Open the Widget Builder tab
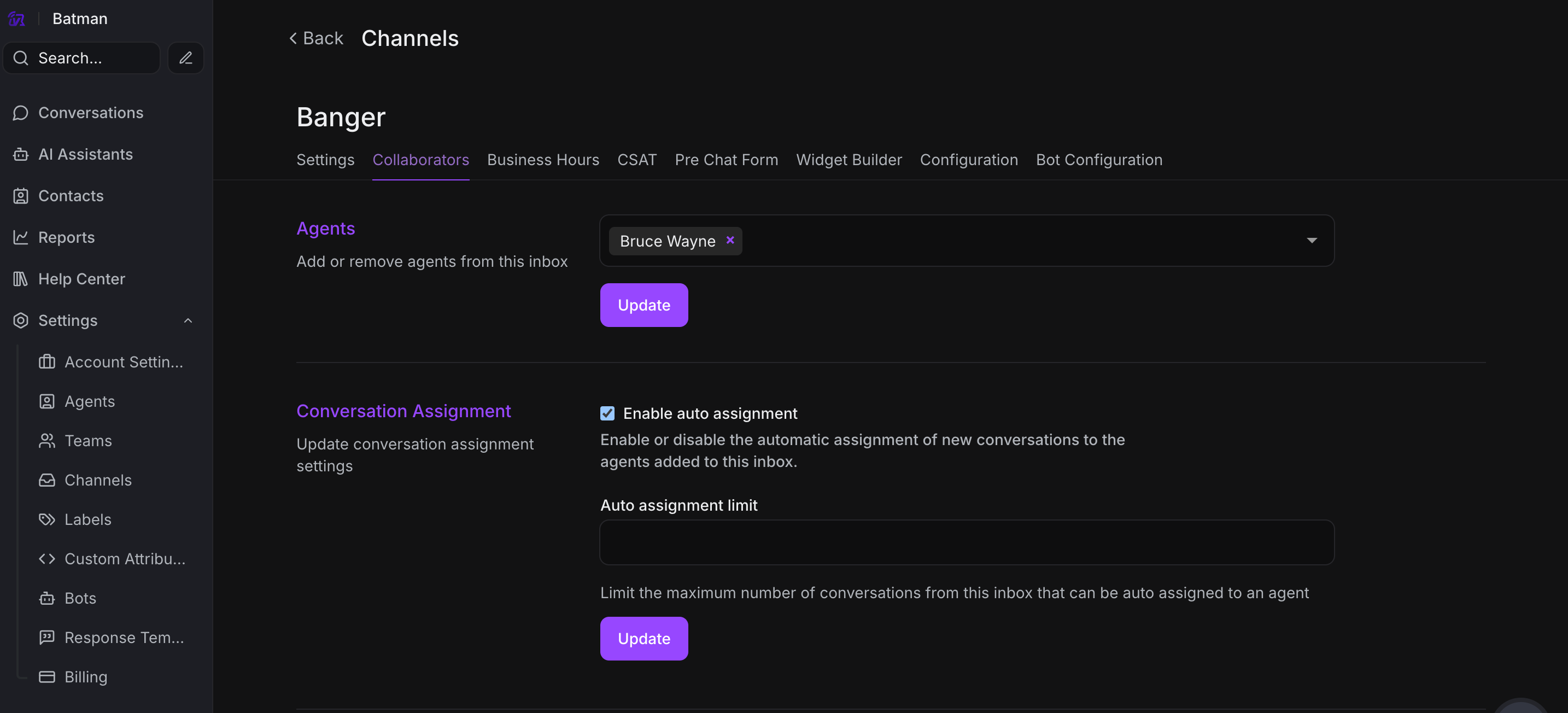Image resolution: width=1568 pixels, height=713 pixels. (849, 160)
